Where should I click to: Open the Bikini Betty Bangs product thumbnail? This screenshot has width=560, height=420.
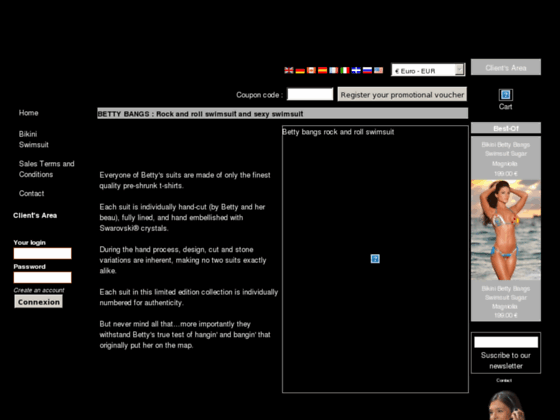pos(506,230)
